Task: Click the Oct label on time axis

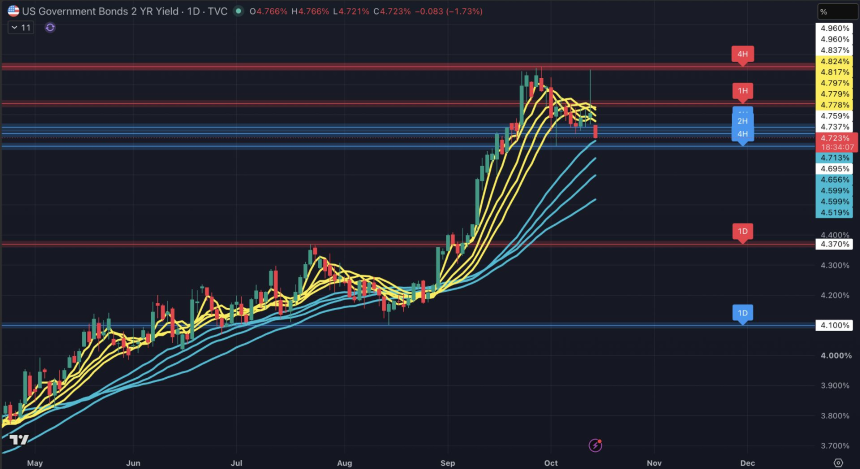Action: 551,463
